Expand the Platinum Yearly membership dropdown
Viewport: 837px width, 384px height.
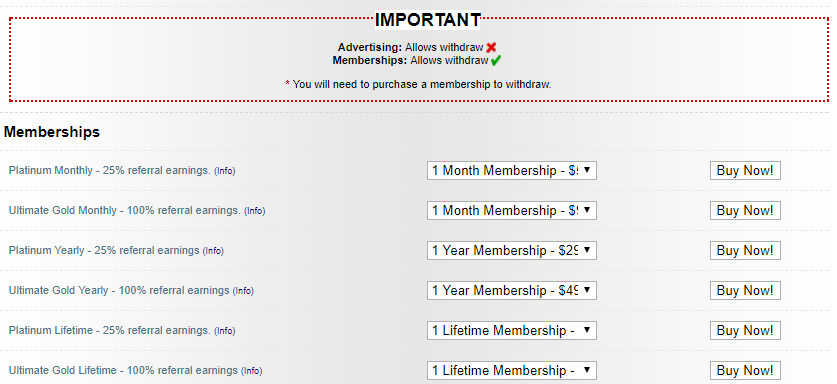[x=511, y=250]
